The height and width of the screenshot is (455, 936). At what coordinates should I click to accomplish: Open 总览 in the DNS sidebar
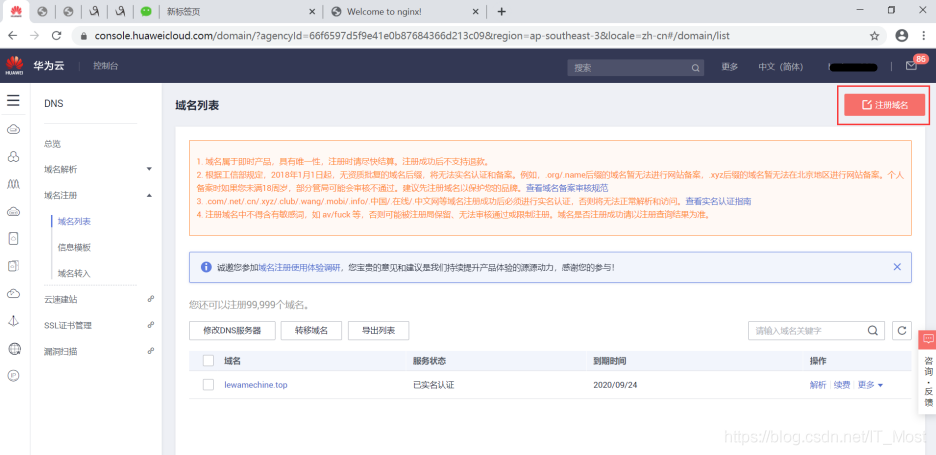pyautogui.click(x=53, y=144)
